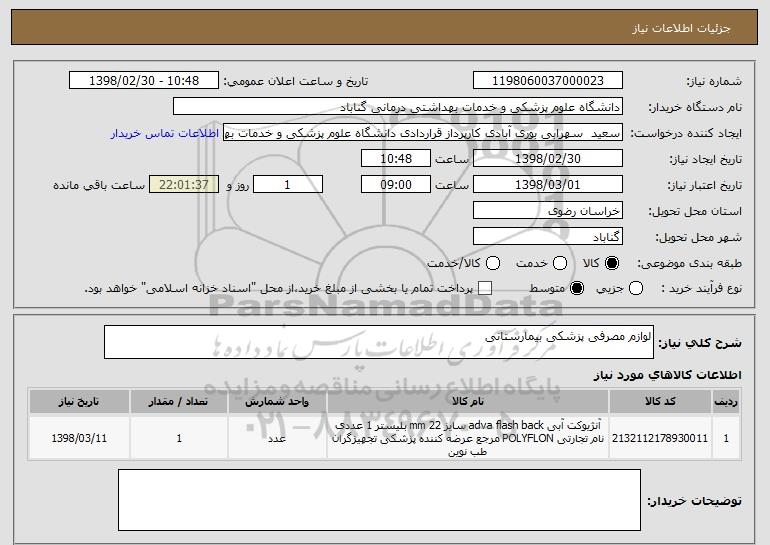Click the product code 2132112178930011 cell
The height and width of the screenshot is (545, 770).
(x=660, y=438)
